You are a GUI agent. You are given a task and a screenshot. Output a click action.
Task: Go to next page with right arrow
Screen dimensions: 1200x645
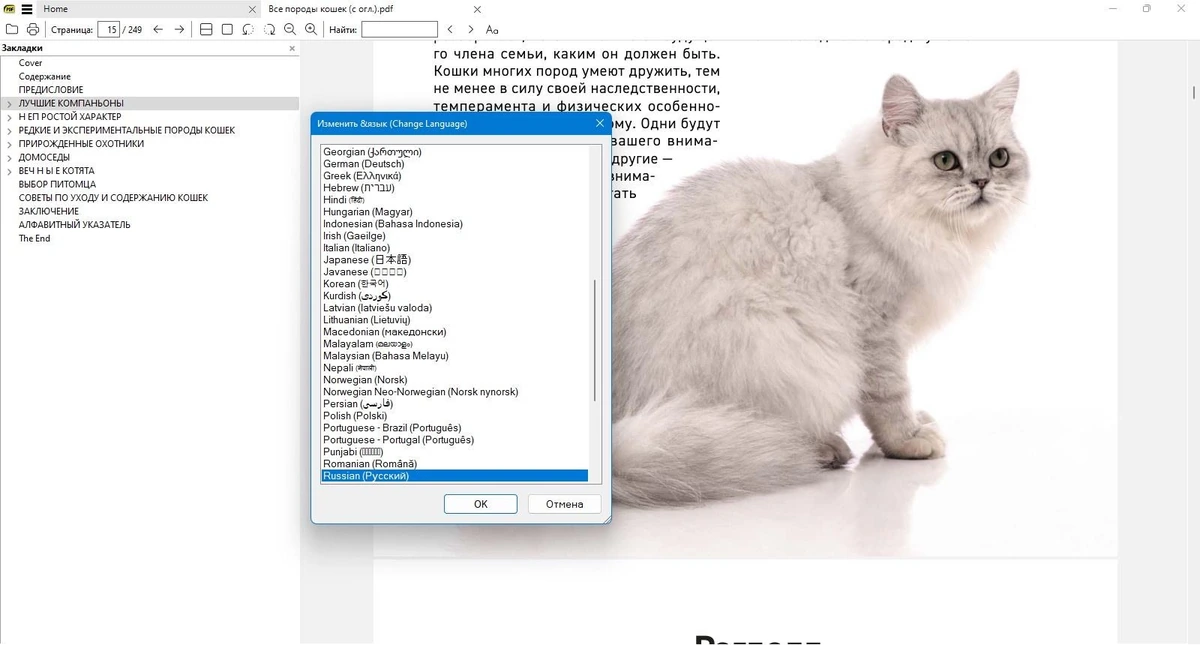(x=179, y=29)
